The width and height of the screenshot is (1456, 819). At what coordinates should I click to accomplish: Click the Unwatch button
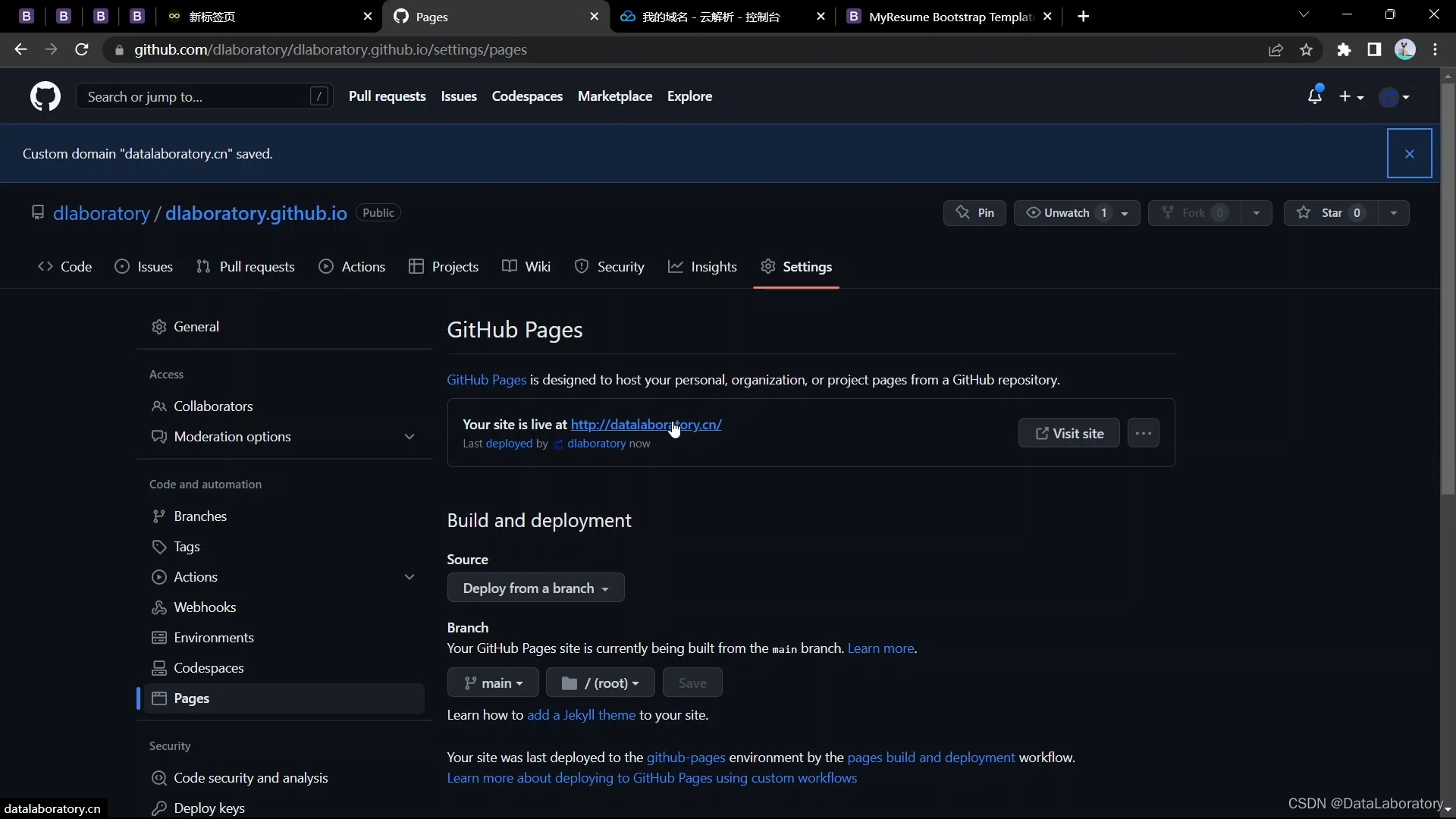pos(1067,213)
